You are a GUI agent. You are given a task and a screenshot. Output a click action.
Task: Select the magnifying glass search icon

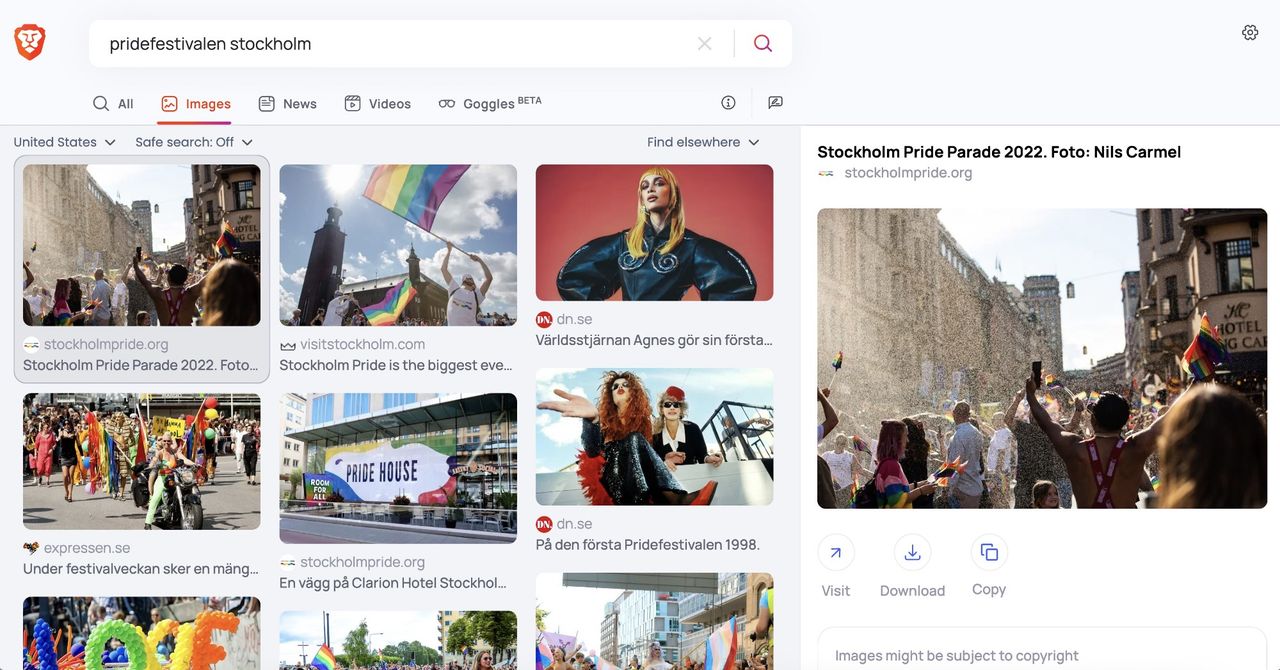pos(763,43)
